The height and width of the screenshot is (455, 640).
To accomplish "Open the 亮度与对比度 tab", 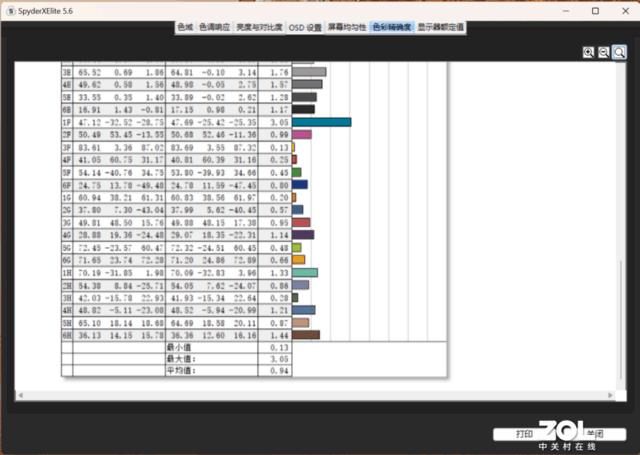I will point(259,27).
